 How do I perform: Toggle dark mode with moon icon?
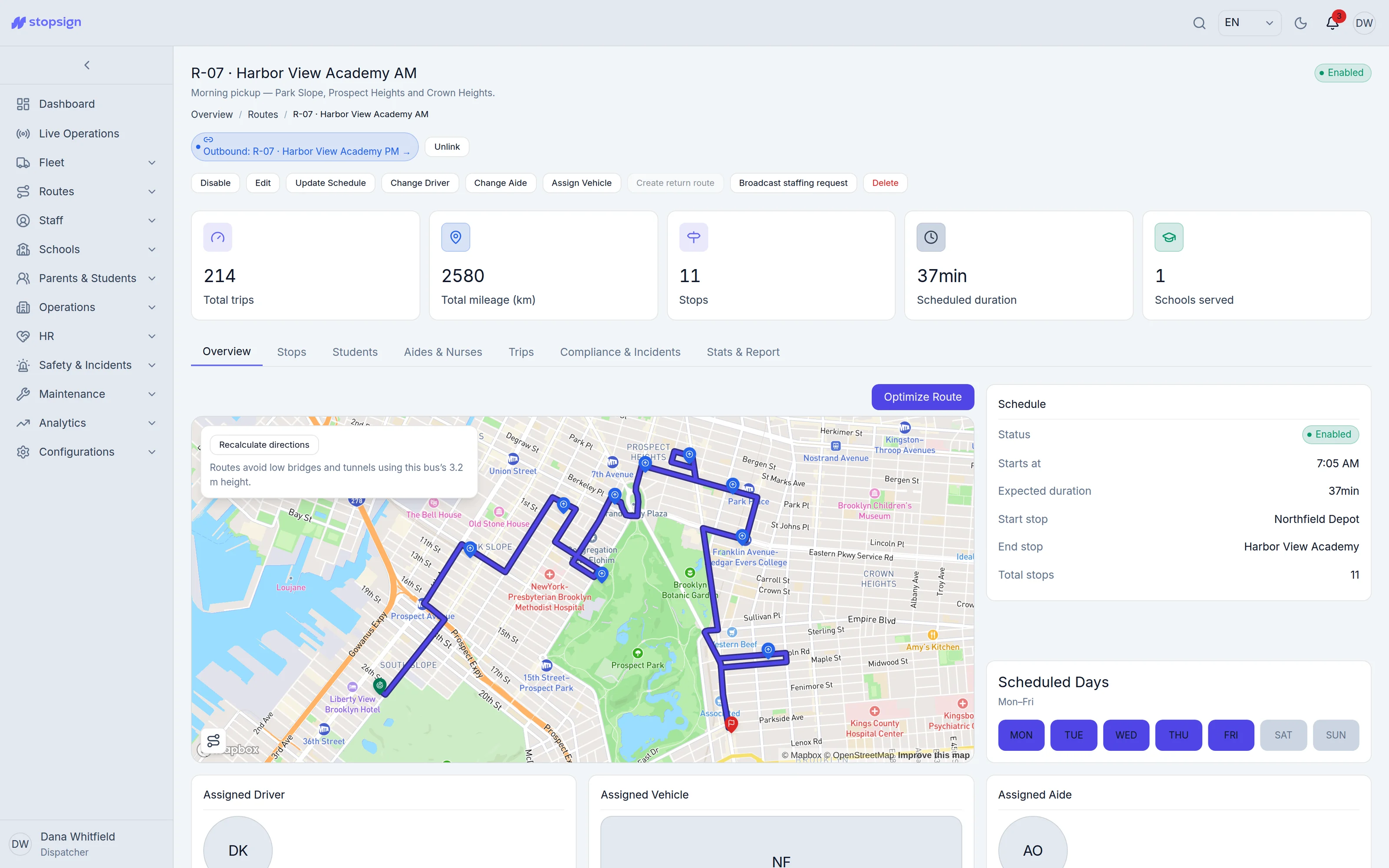click(1300, 23)
